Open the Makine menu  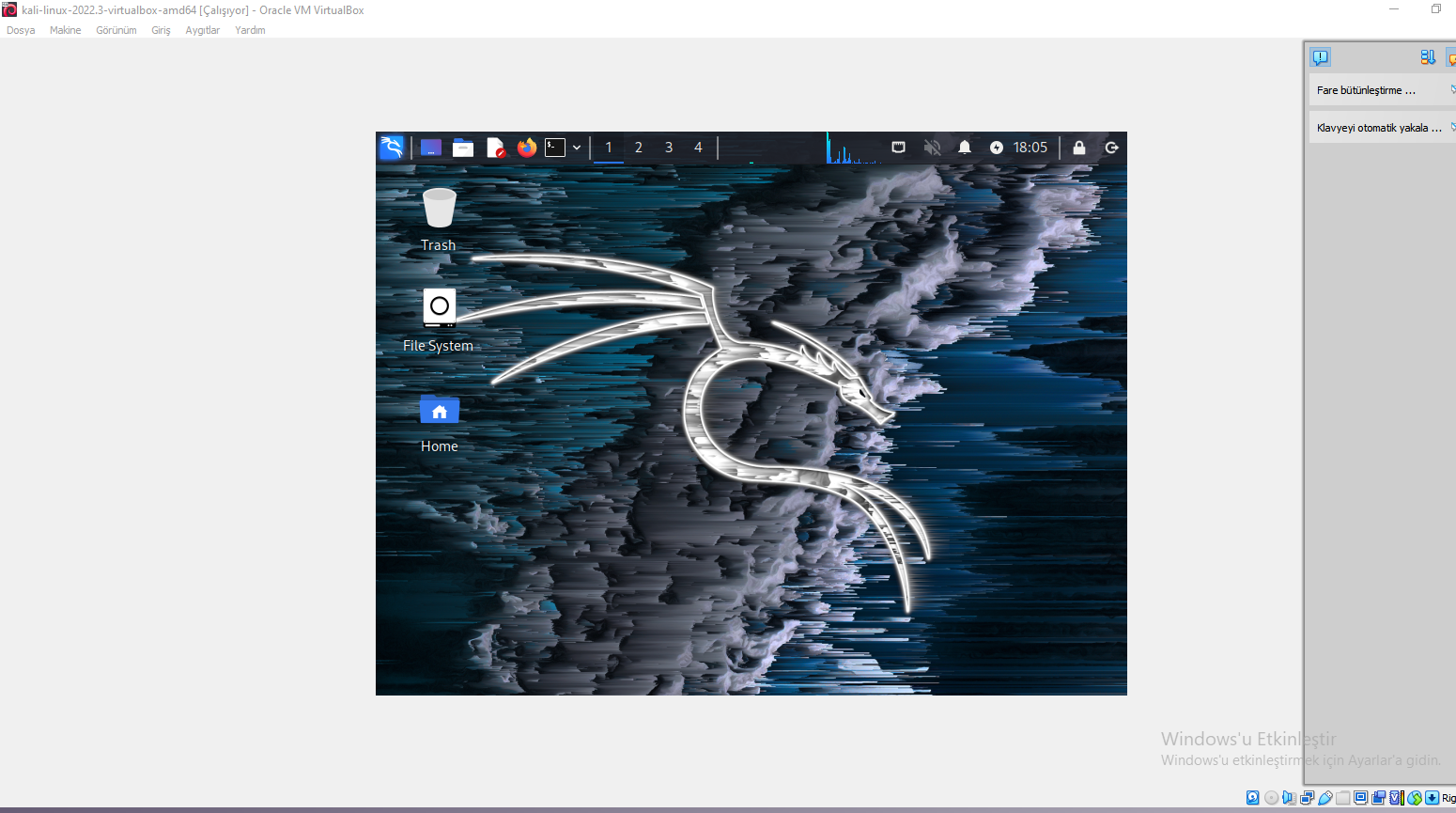[65, 30]
